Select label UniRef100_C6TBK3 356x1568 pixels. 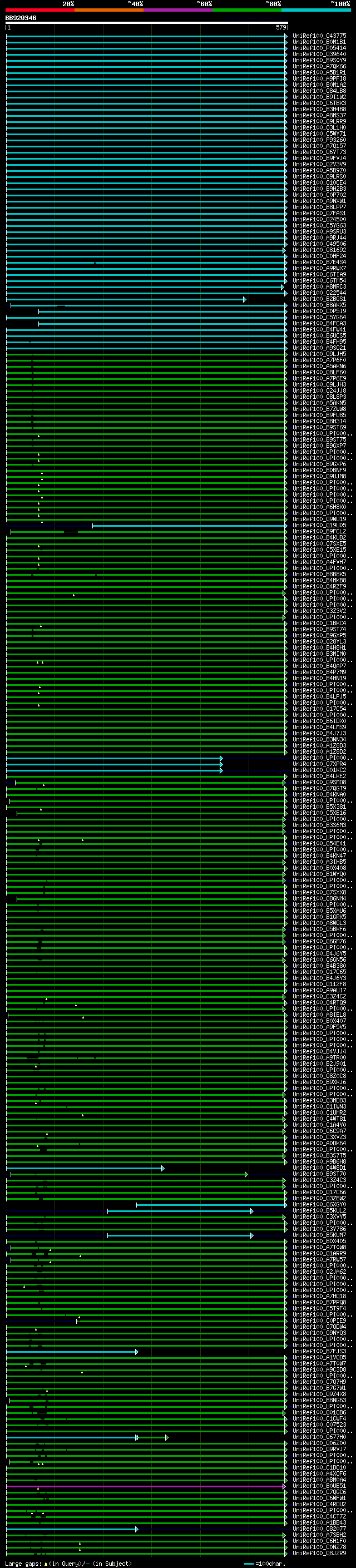tap(319, 103)
